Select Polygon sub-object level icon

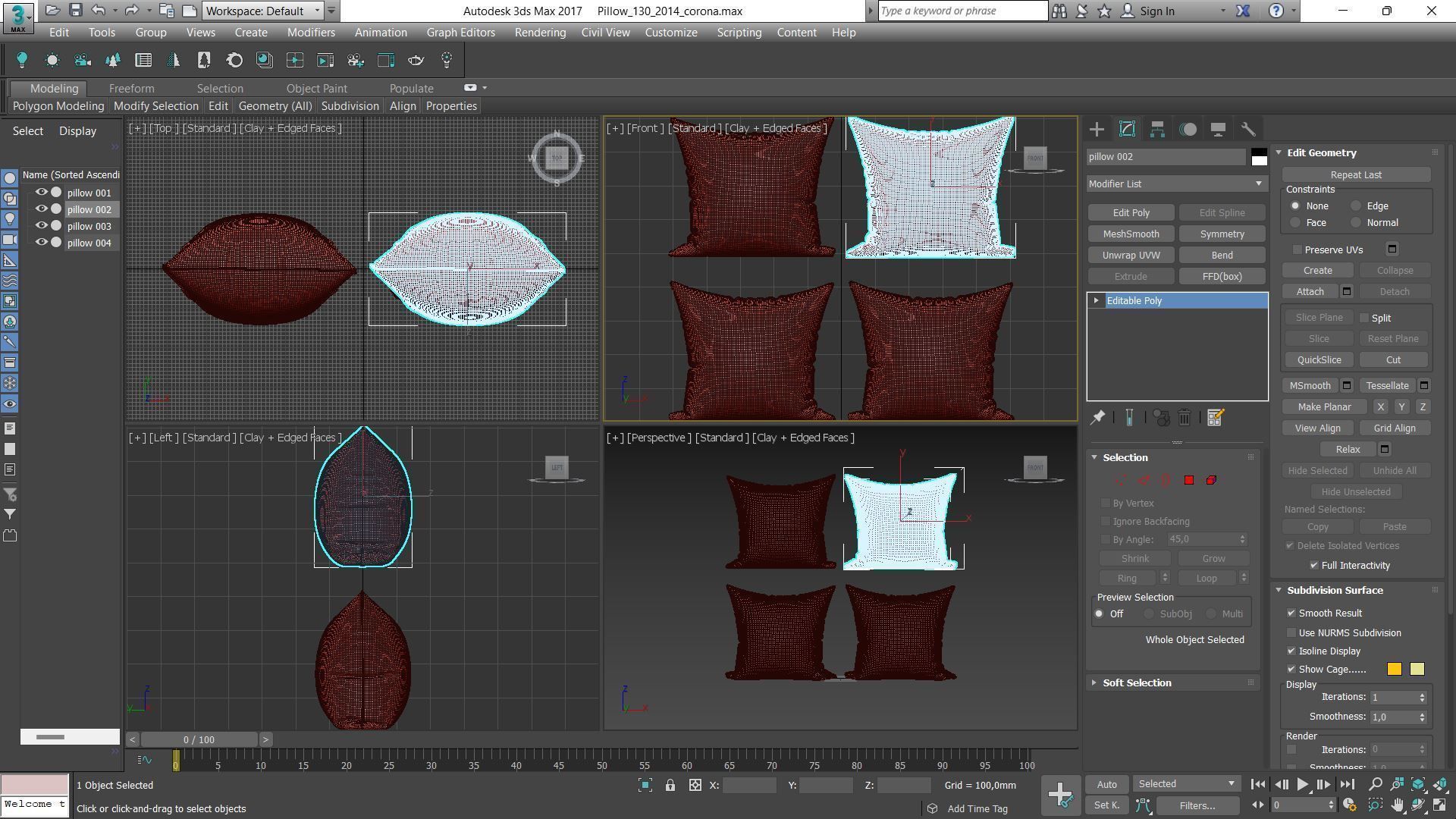(x=1188, y=480)
